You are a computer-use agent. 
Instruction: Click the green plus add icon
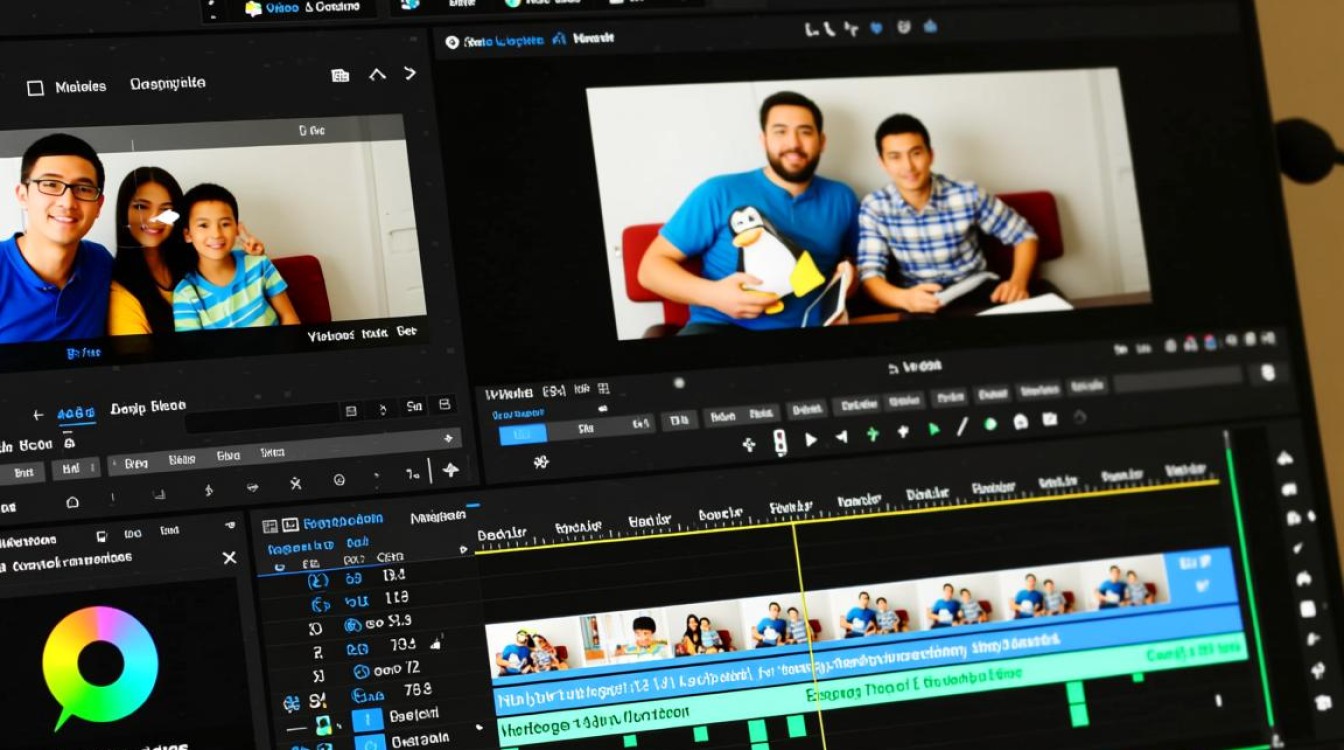(872, 434)
